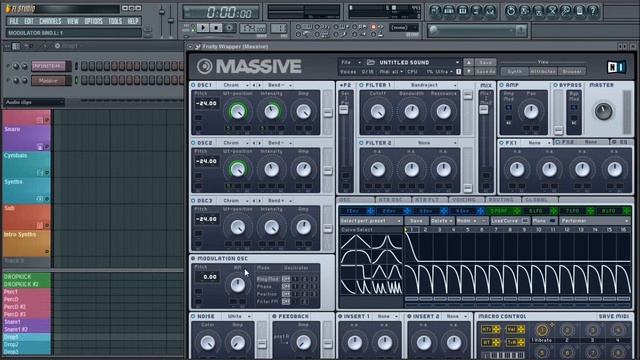Switch to the ROUTING tab in Massive
This screenshot has width=640, height=360.
pos(502,200)
